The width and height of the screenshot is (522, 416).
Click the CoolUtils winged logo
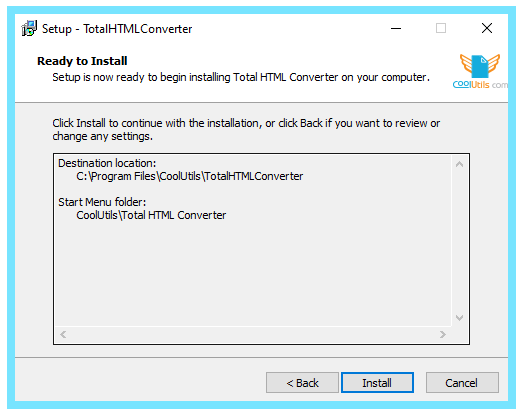coord(480,71)
